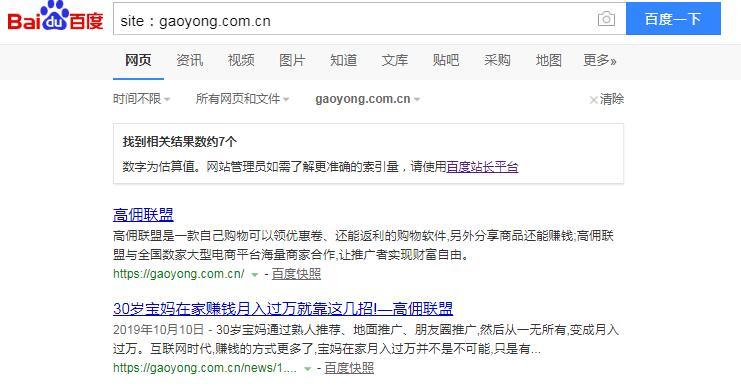The width and height of the screenshot is (741, 387).
Task: Open the 地图 tab
Action: (x=549, y=60)
